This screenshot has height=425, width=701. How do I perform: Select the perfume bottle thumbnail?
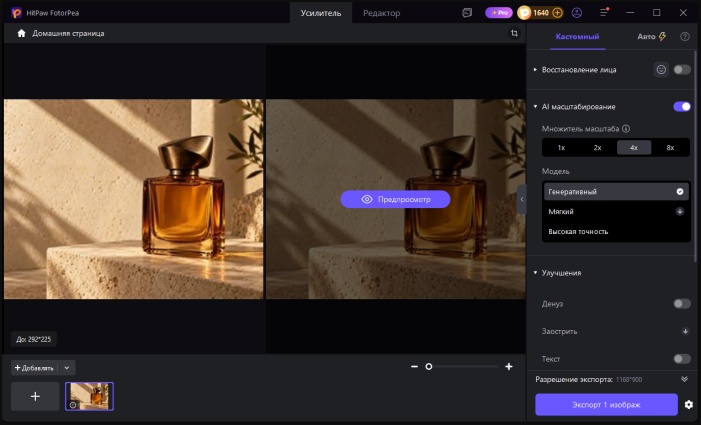coord(89,396)
